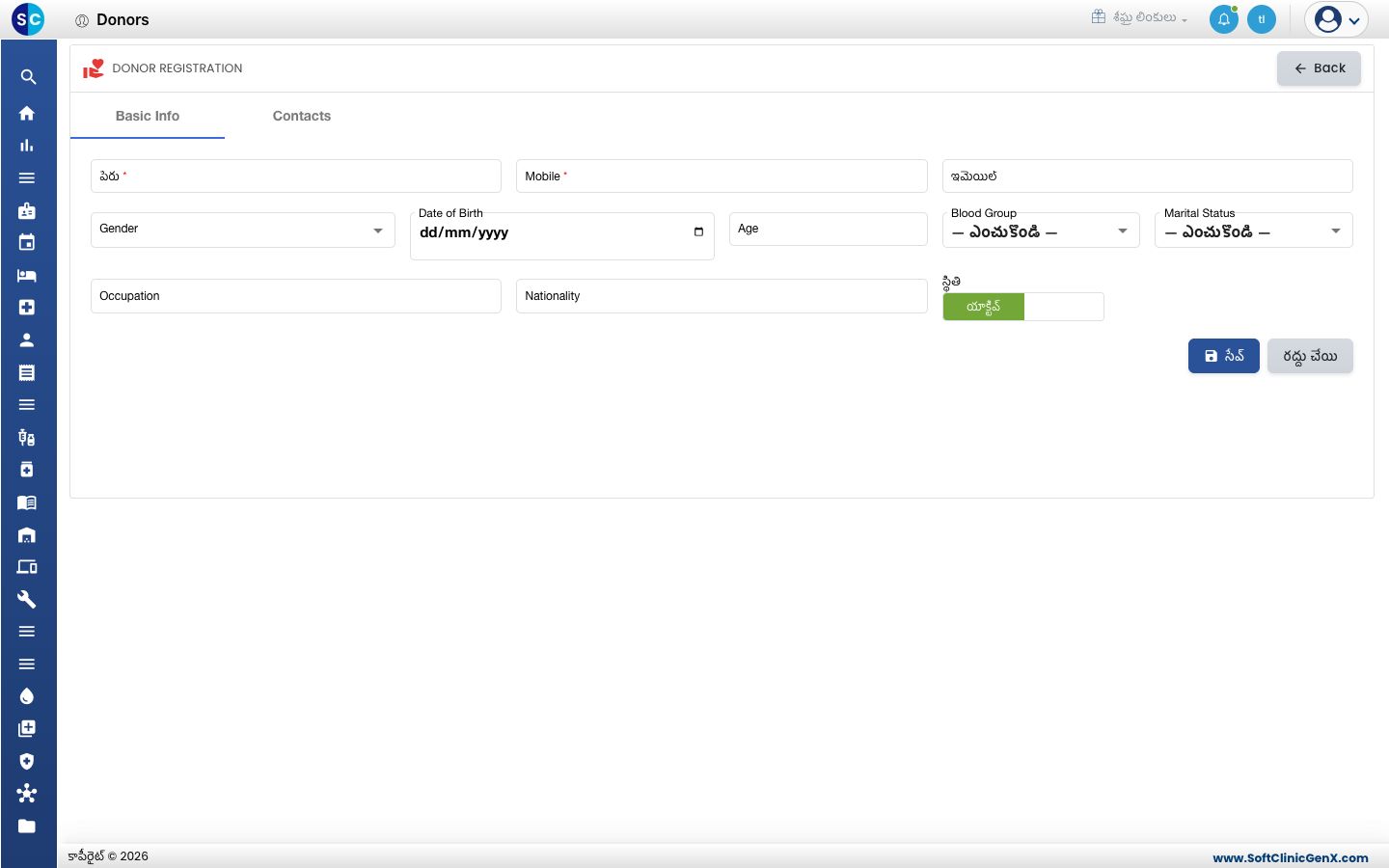
Task: Open the bed icon in sidebar
Action: [x=27, y=276]
